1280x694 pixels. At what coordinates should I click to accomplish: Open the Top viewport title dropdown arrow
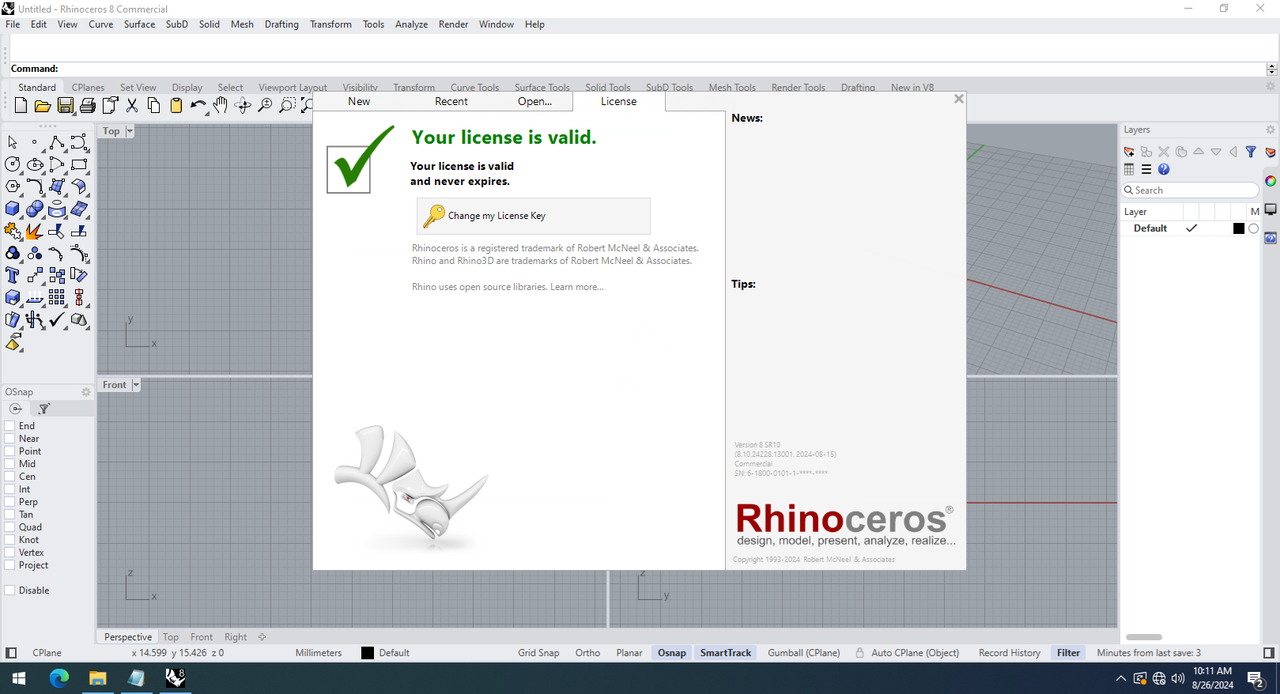(129, 131)
